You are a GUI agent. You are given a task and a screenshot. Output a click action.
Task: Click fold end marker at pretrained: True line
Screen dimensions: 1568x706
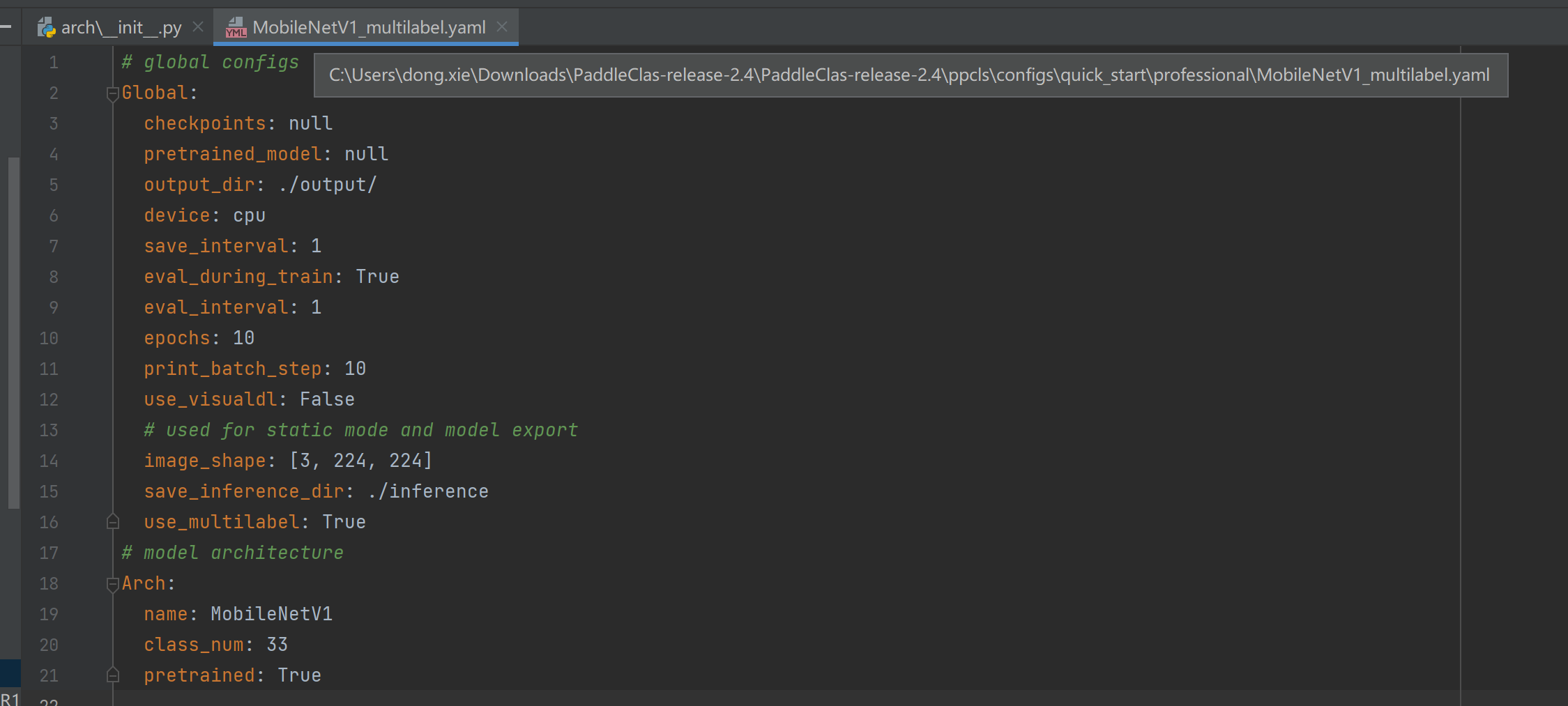point(113,675)
